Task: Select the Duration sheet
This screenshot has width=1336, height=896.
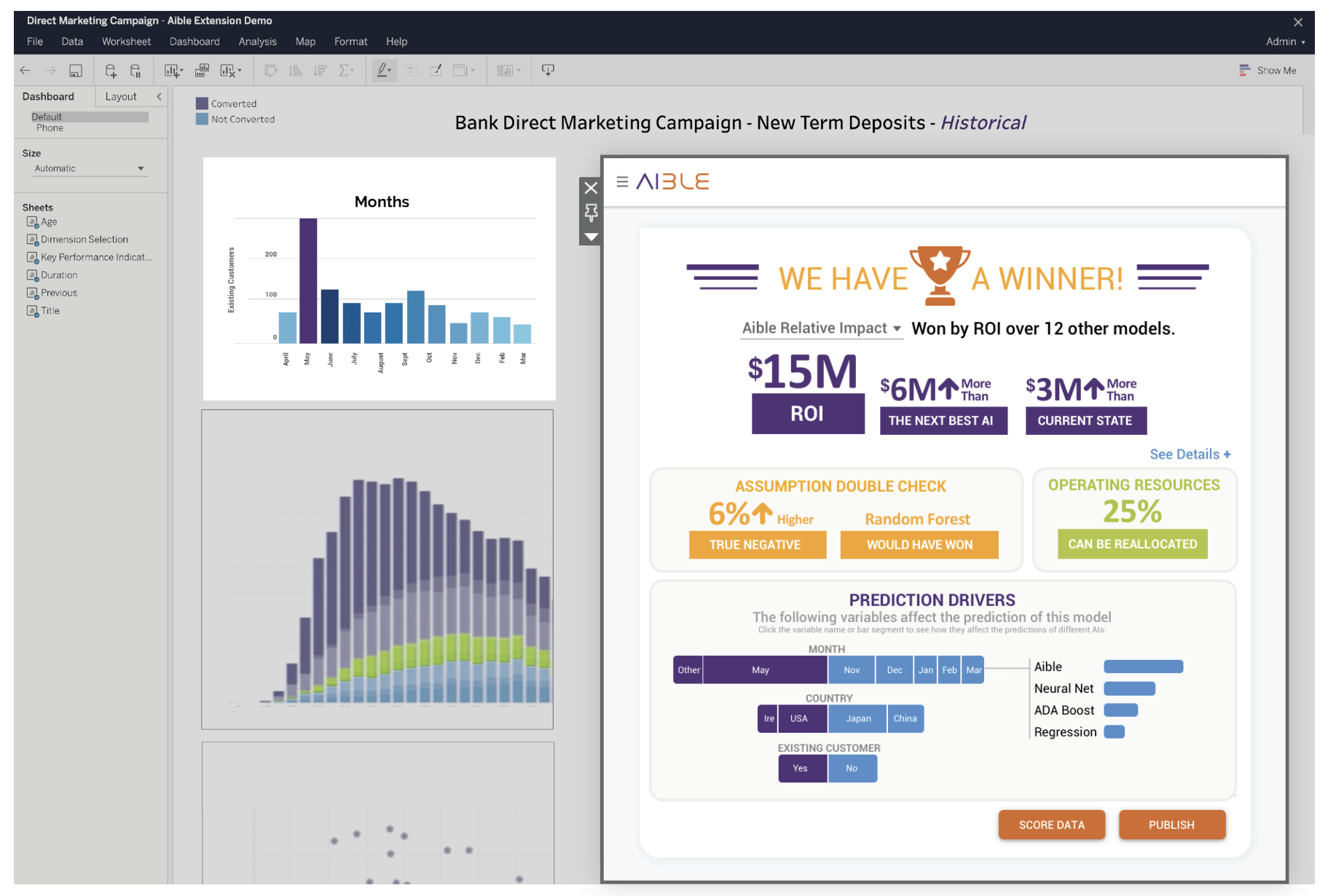Action: click(52, 275)
